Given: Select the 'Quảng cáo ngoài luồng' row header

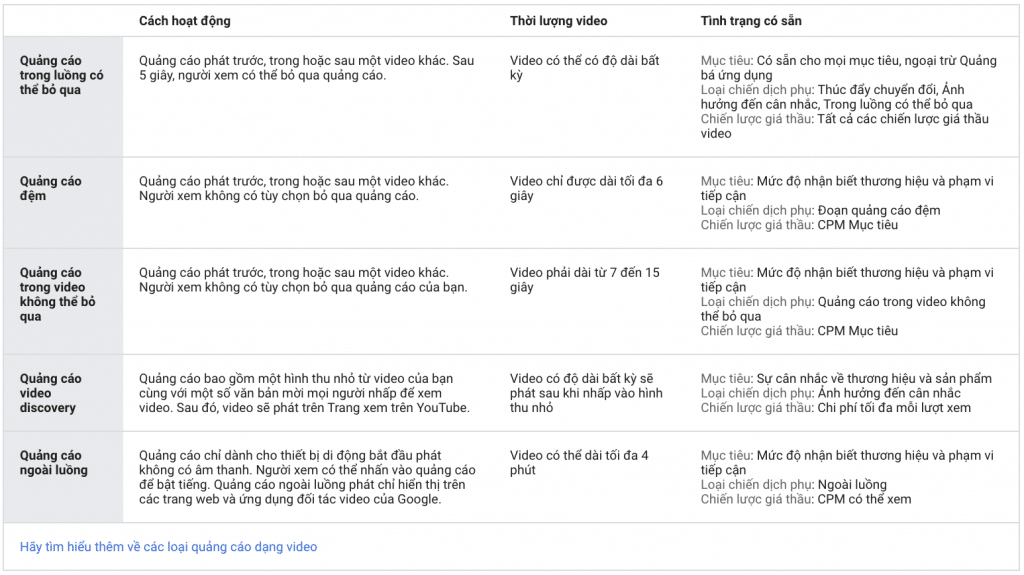Looking at the screenshot, I should [x=54, y=463].
